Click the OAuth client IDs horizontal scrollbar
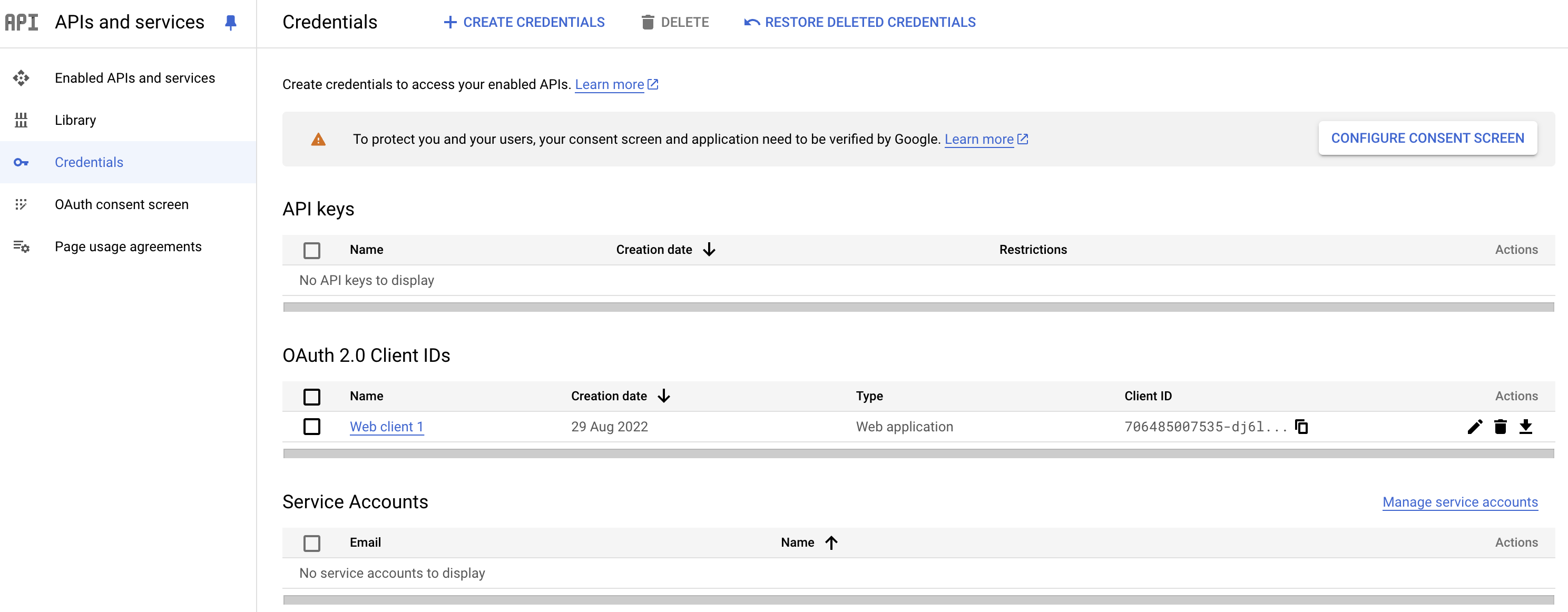Image resolution: width=1568 pixels, height=612 pixels. pos(918,454)
